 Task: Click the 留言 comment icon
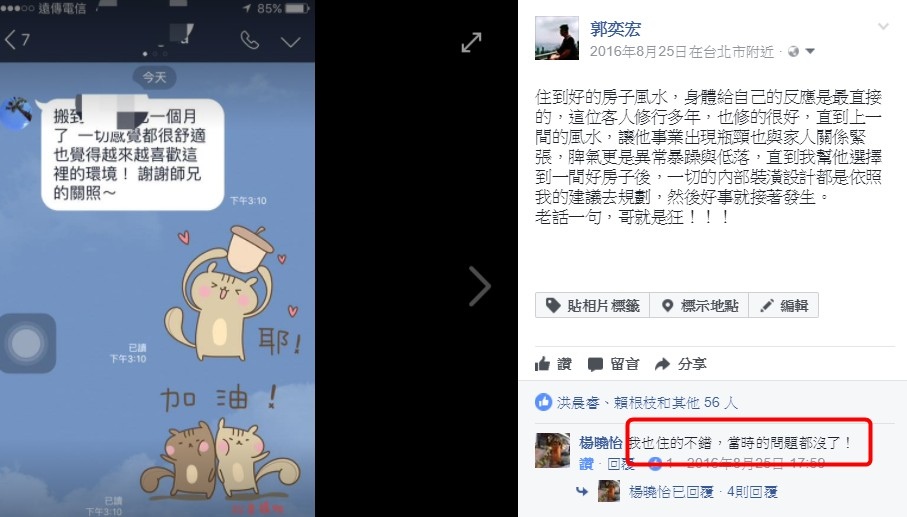613,364
